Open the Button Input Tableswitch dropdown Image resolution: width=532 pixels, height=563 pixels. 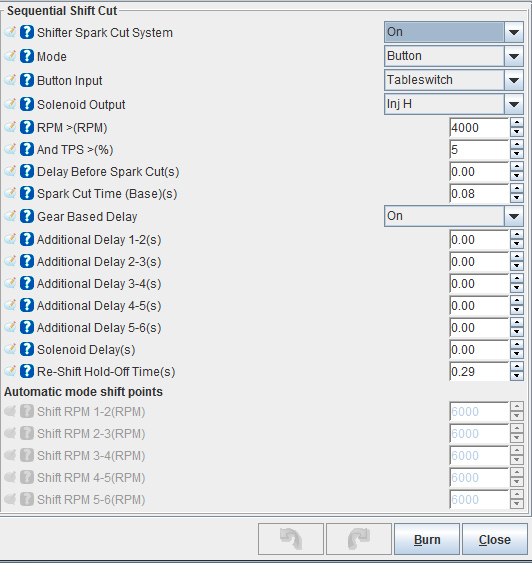click(514, 80)
